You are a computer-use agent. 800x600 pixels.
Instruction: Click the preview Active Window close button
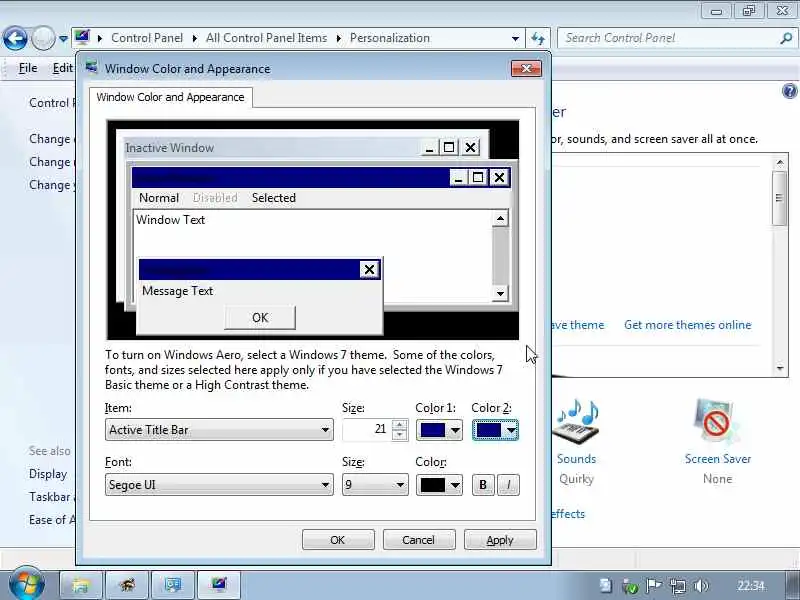499,178
